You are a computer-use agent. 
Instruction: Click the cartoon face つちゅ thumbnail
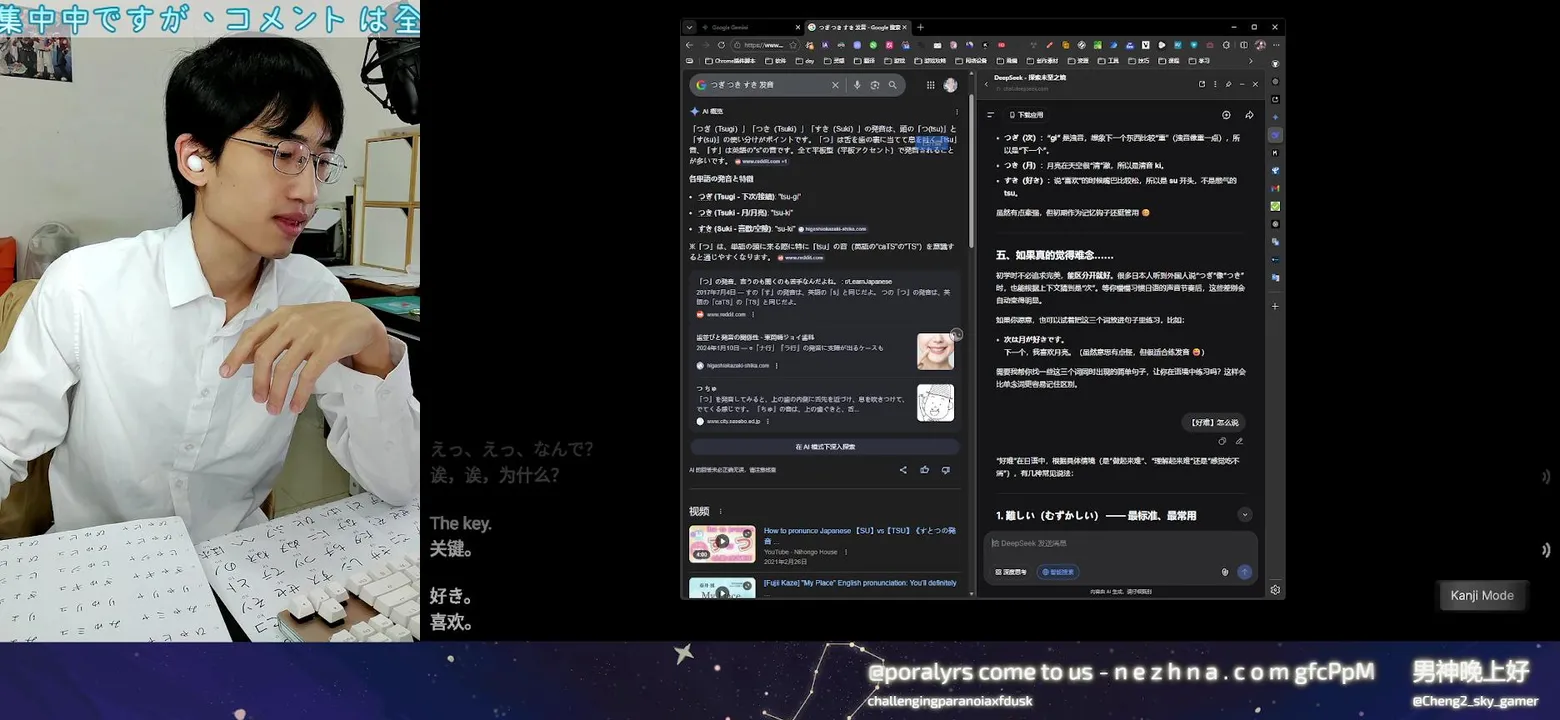coord(935,403)
